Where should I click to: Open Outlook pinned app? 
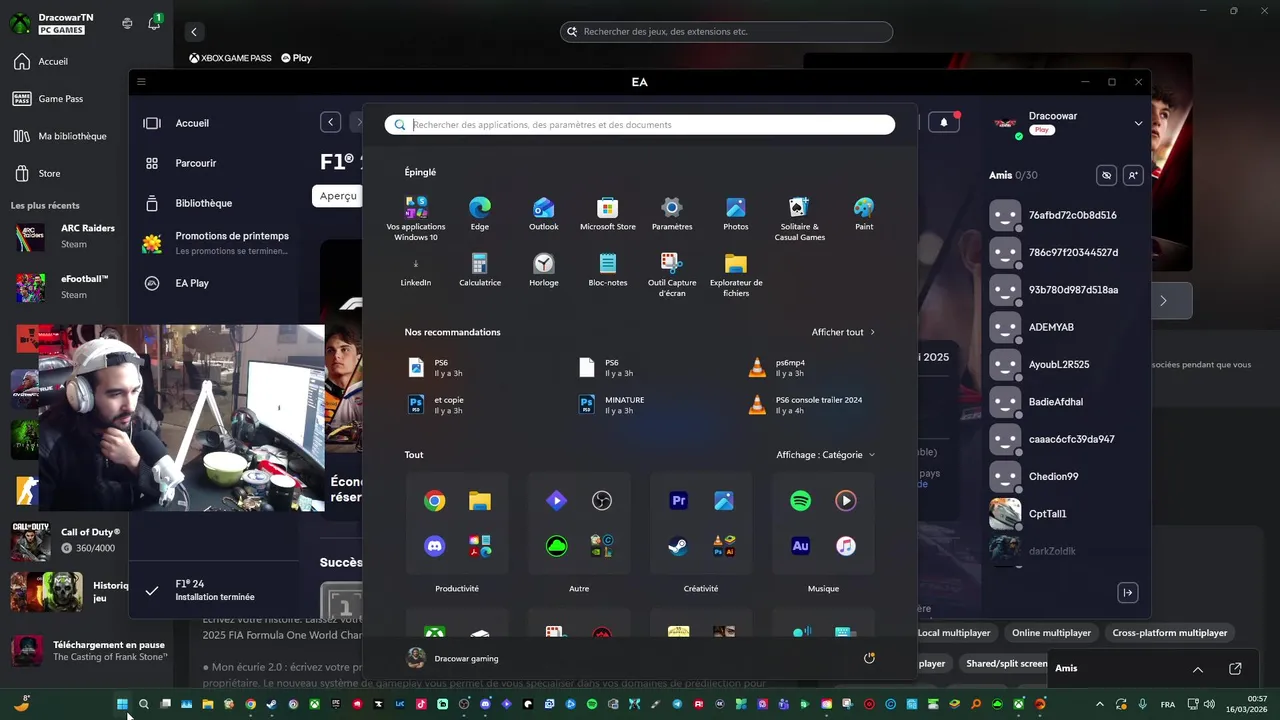544,214
